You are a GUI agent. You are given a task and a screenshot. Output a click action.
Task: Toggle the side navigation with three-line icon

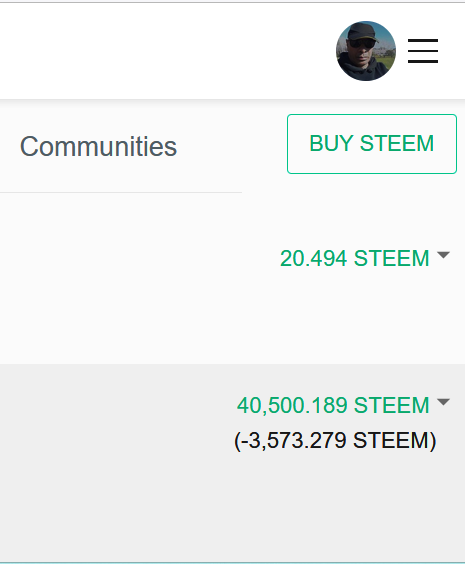pyautogui.click(x=423, y=51)
